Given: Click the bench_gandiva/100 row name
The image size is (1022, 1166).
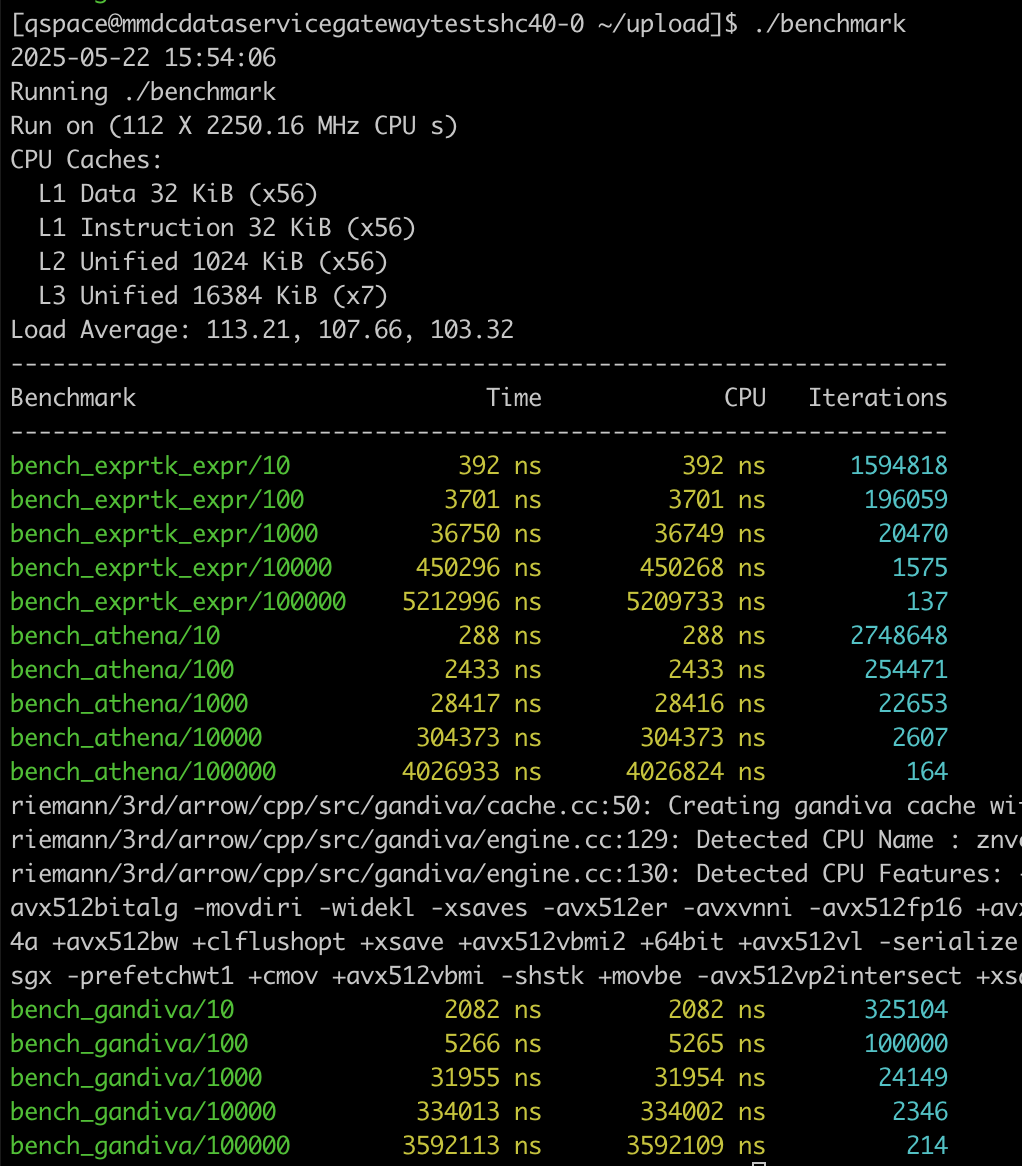Looking at the screenshot, I should 129,1044.
